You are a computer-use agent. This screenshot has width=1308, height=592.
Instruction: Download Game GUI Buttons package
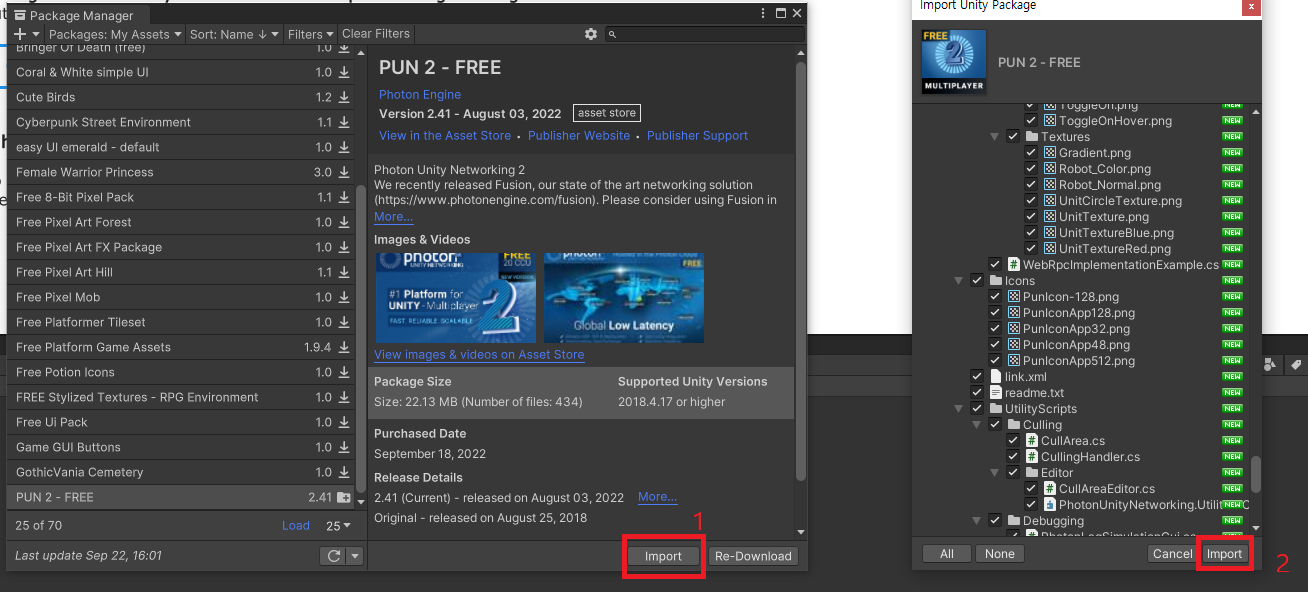(344, 447)
